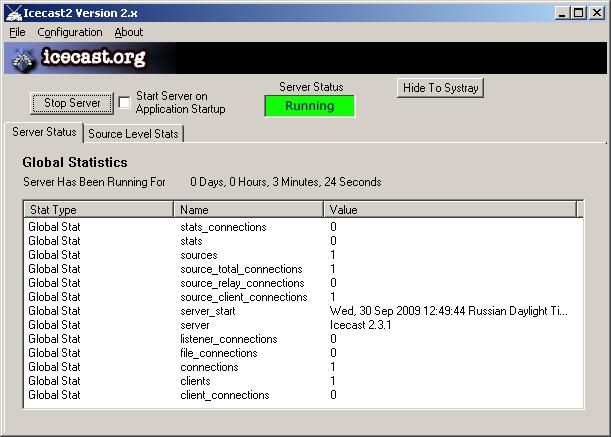
Task: Select the client_connections row
Action: pos(303,395)
